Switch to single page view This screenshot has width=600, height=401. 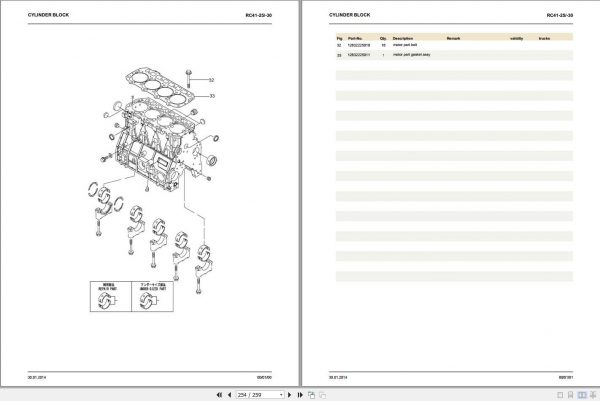(x=560, y=395)
